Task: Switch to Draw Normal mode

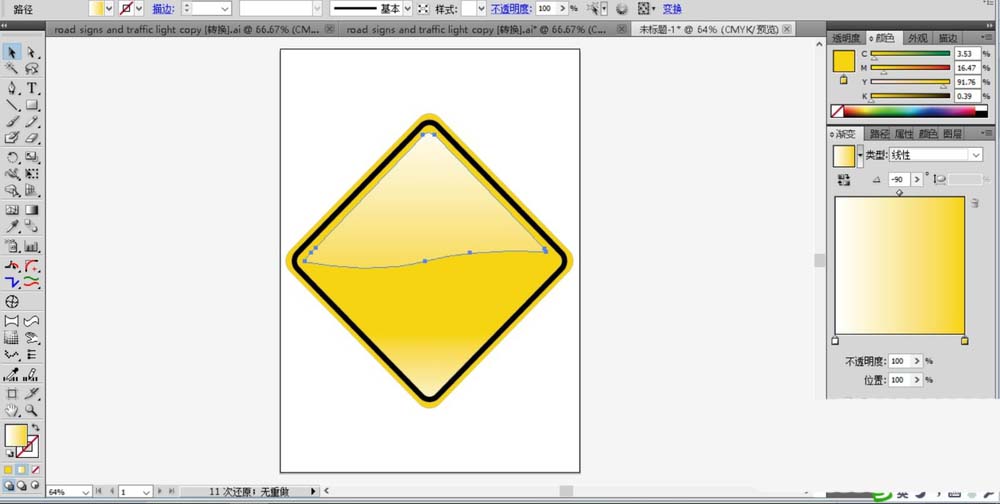Action: point(8,485)
